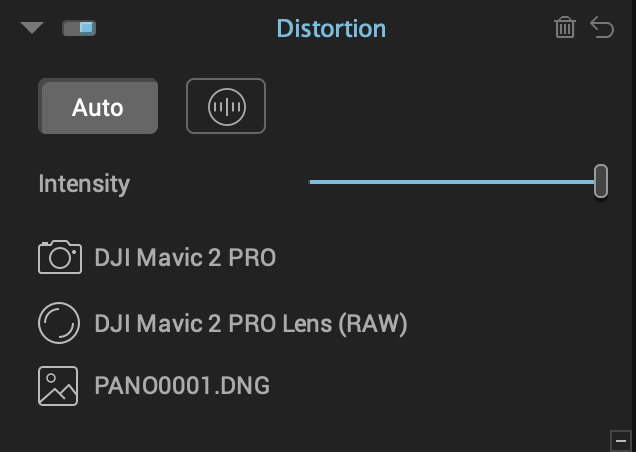Collapse the Distortion panel with the triangle
The image size is (636, 452).
32,28
